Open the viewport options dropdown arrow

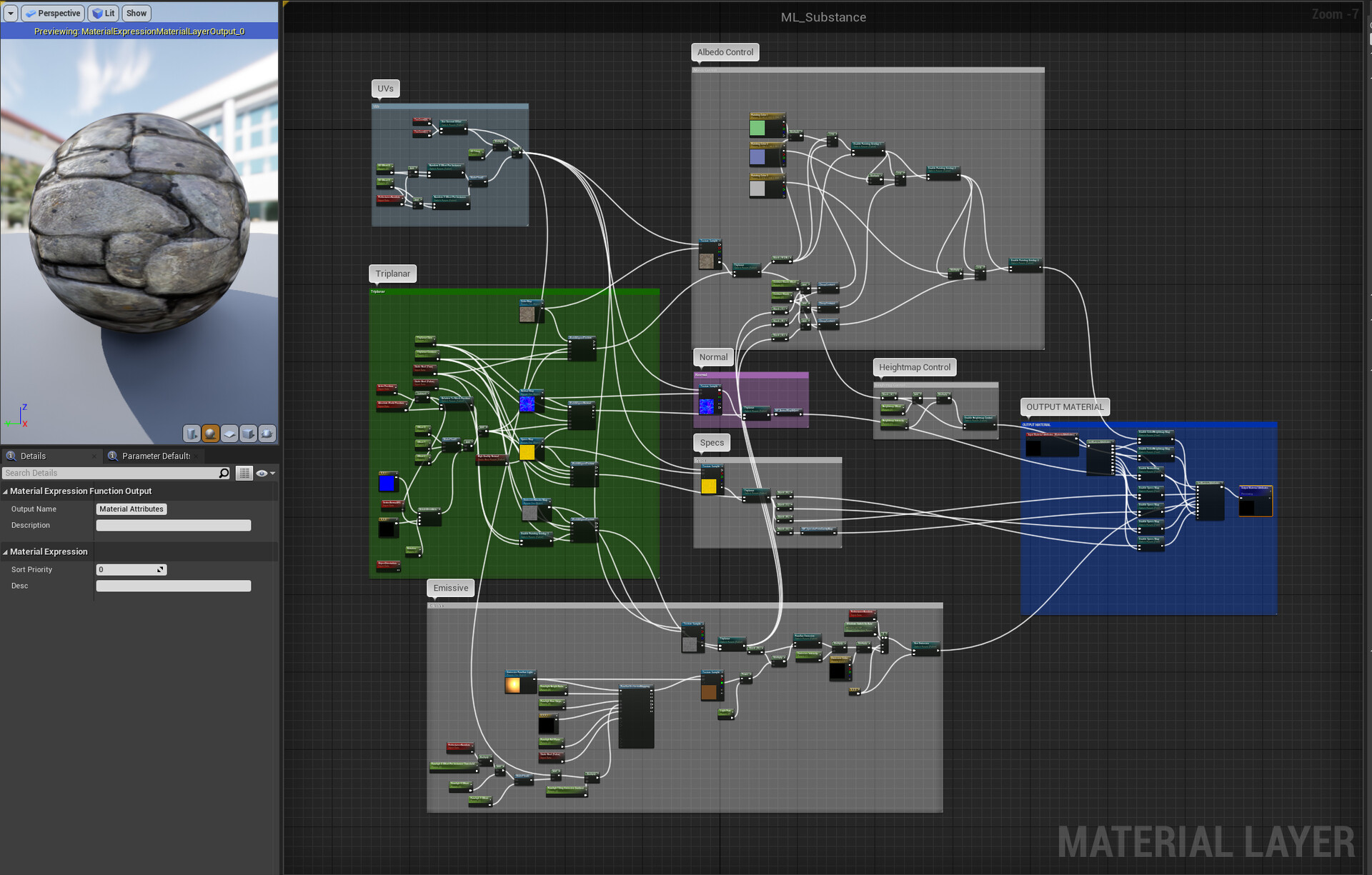[11, 13]
